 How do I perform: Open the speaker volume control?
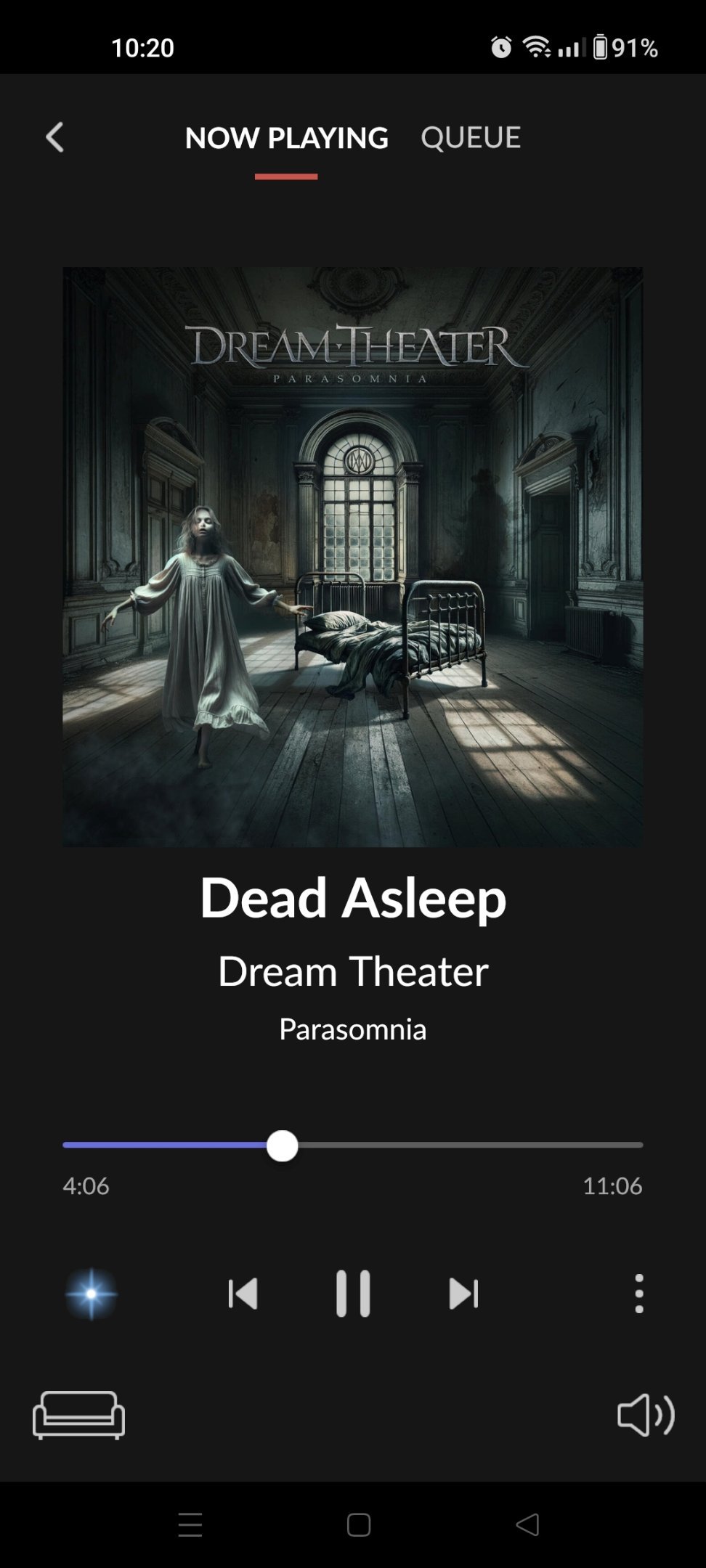pyautogui.click(x=646, y=1415)
